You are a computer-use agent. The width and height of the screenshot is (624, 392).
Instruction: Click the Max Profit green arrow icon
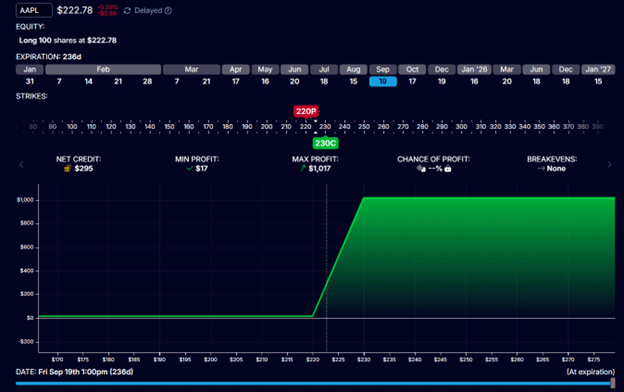pos(303,169)
